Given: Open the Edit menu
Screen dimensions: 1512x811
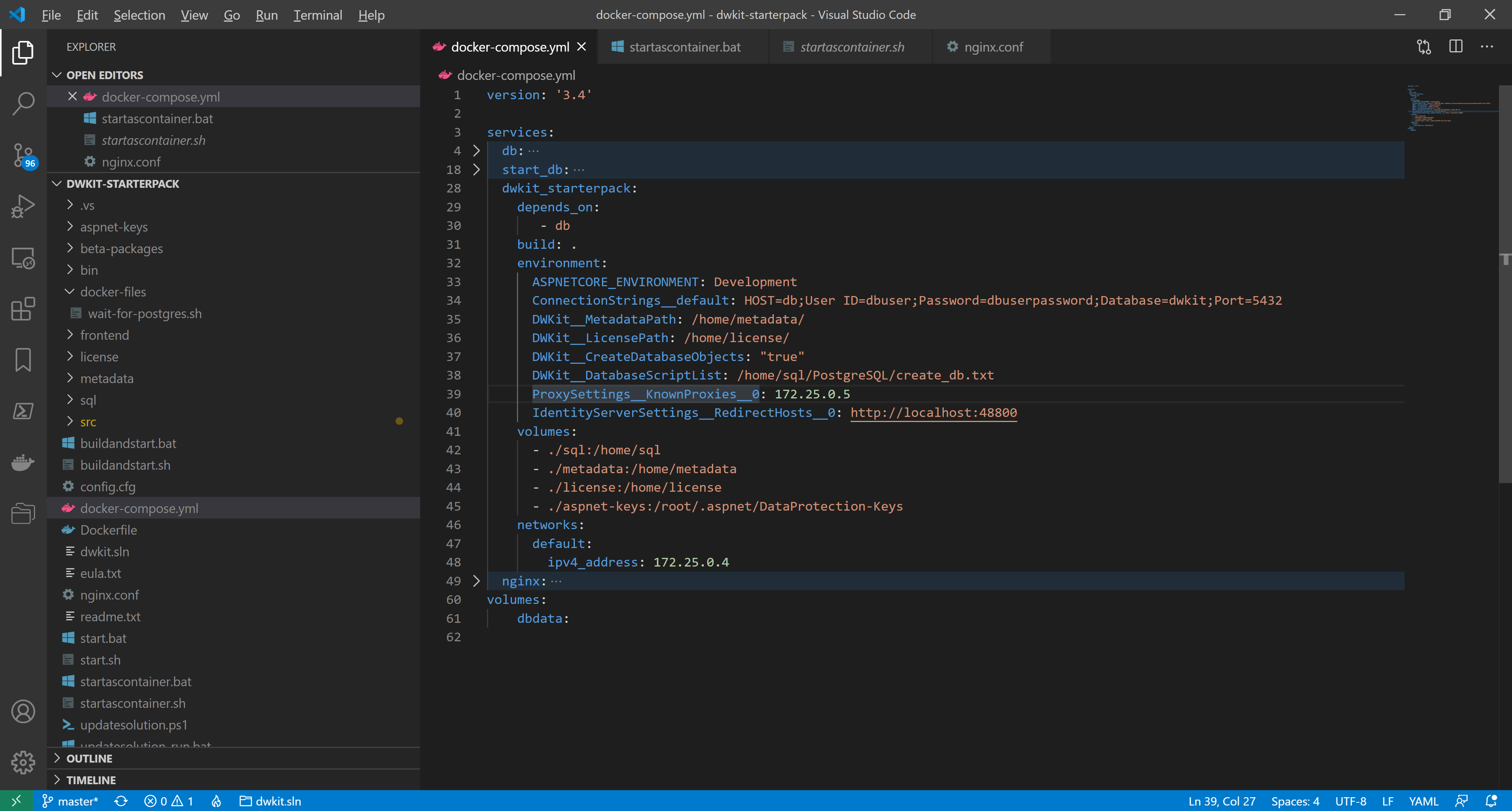Looking at the screenshot, I should (87, 15).
